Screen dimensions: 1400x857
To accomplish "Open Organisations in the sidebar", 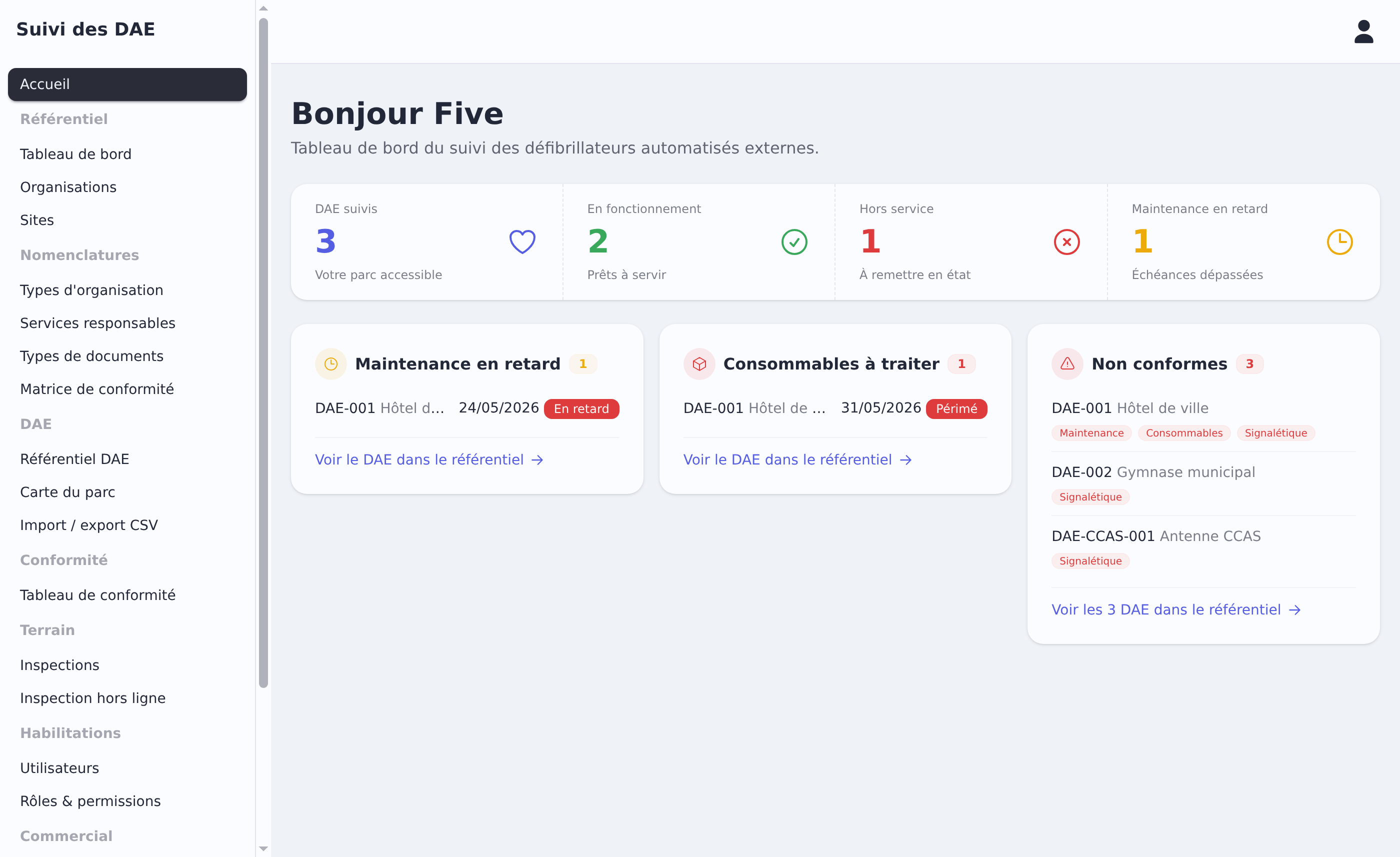I will [127, 187].
